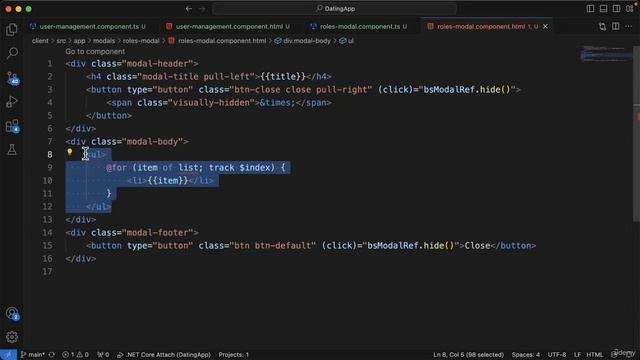Place cursor in {{title}} on line 2
The image size is (640, 360).
pyautogui.click(x=282, y=77)
